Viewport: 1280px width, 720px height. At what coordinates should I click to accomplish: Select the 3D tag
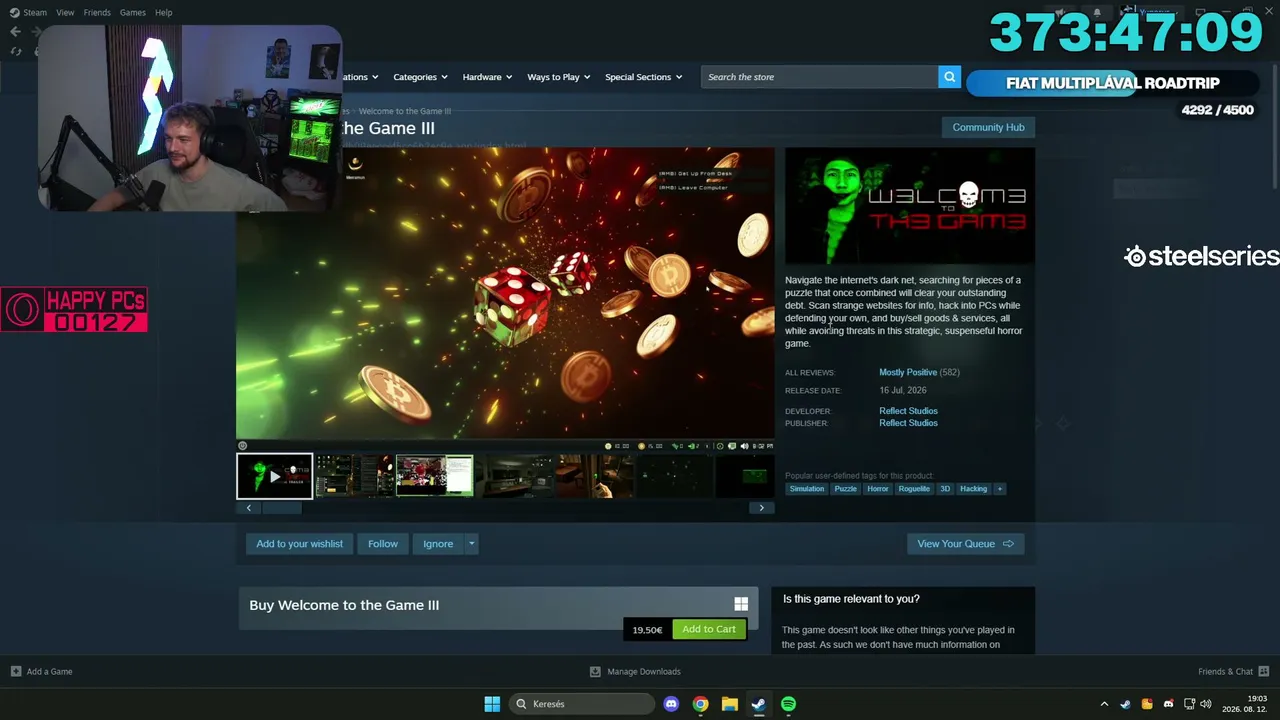945,489
